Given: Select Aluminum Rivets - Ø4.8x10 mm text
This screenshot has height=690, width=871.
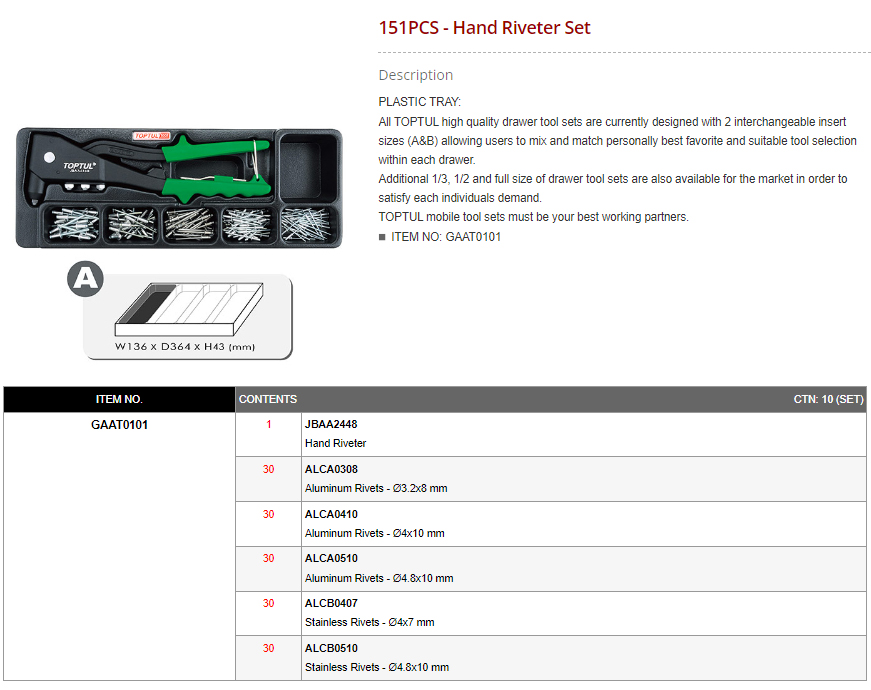Looking at the screenshot, I should tap(379, 578).
